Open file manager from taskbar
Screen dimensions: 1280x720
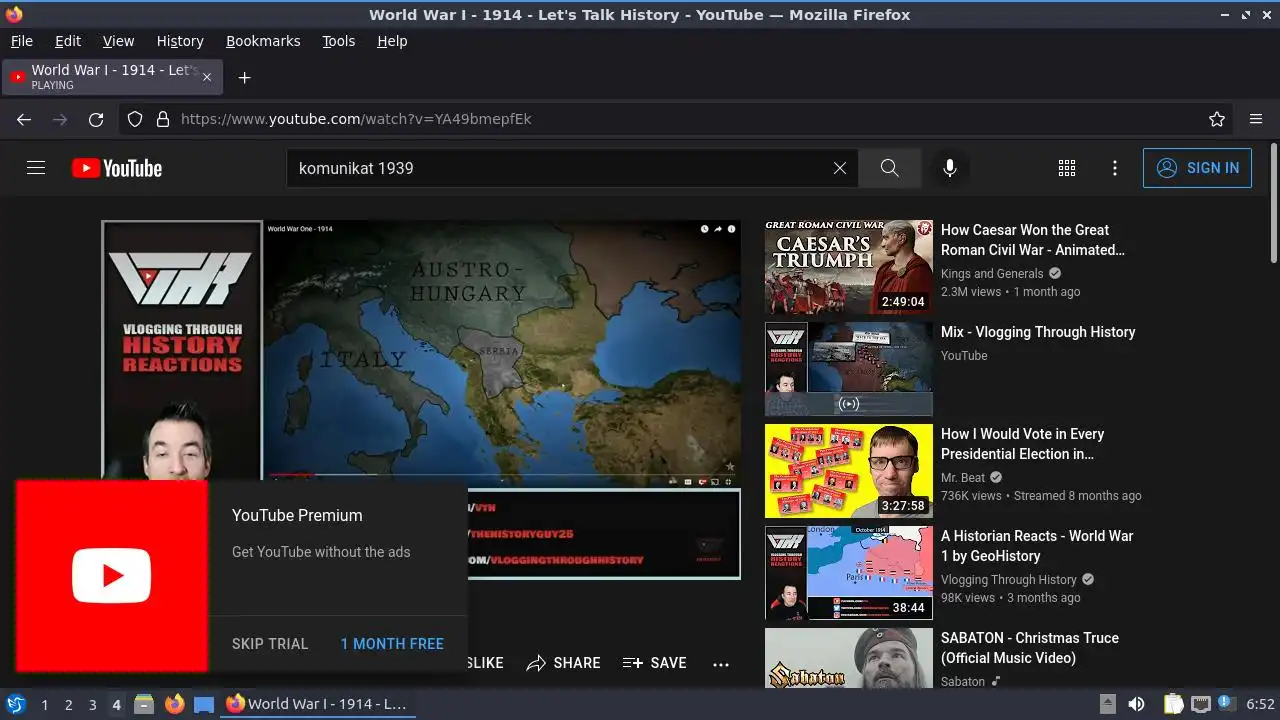[144, 704]
